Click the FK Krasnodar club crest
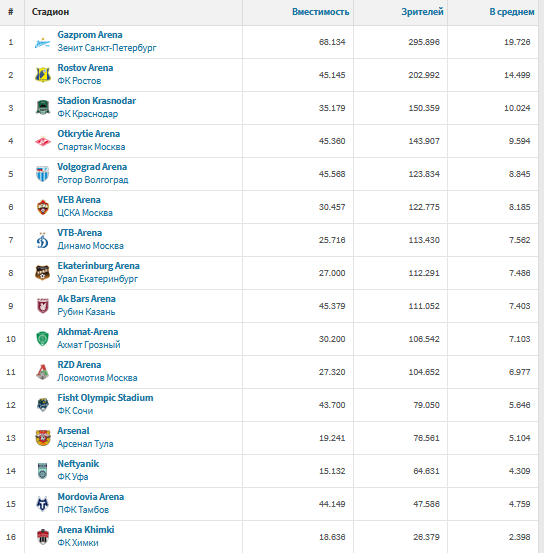 pos(42,108)
